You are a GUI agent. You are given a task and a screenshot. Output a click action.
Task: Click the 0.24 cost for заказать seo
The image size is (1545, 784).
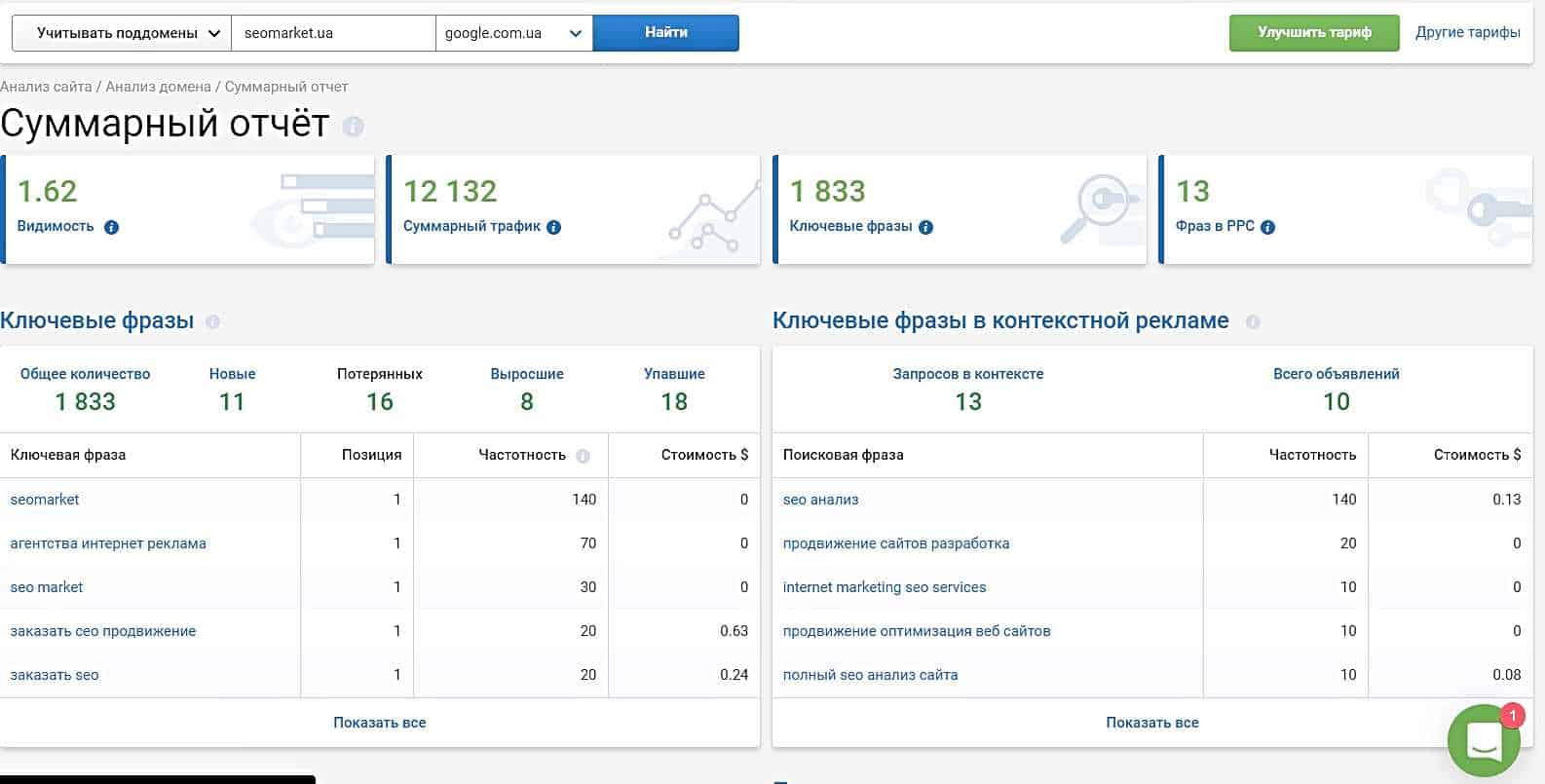734,675
